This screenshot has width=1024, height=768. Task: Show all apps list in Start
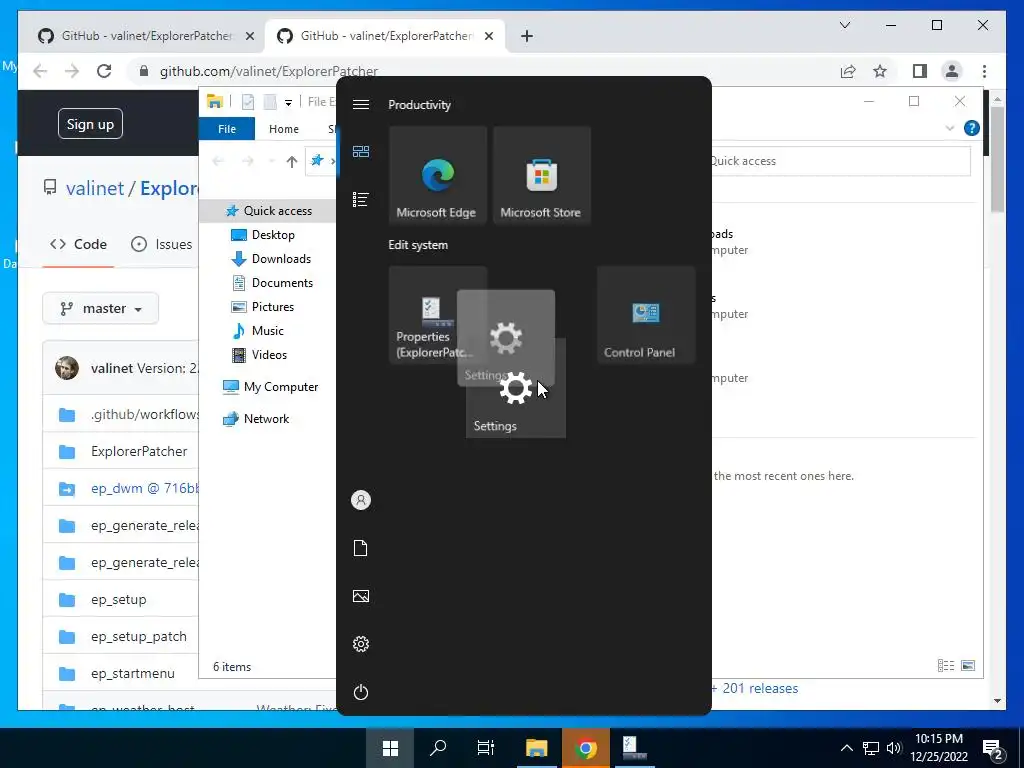tap(360, 199)
